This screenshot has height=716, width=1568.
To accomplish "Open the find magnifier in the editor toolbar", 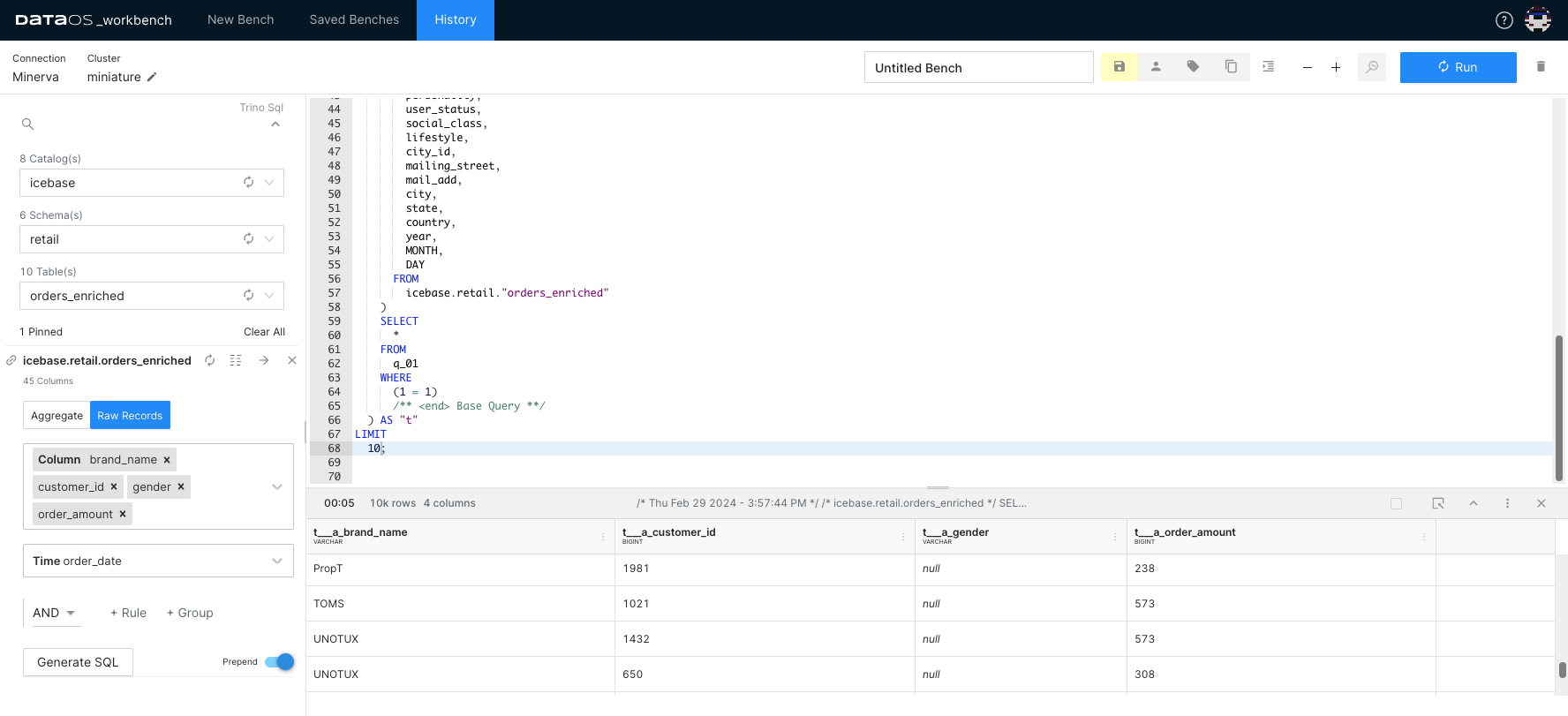I will [x=1372, y=67].
